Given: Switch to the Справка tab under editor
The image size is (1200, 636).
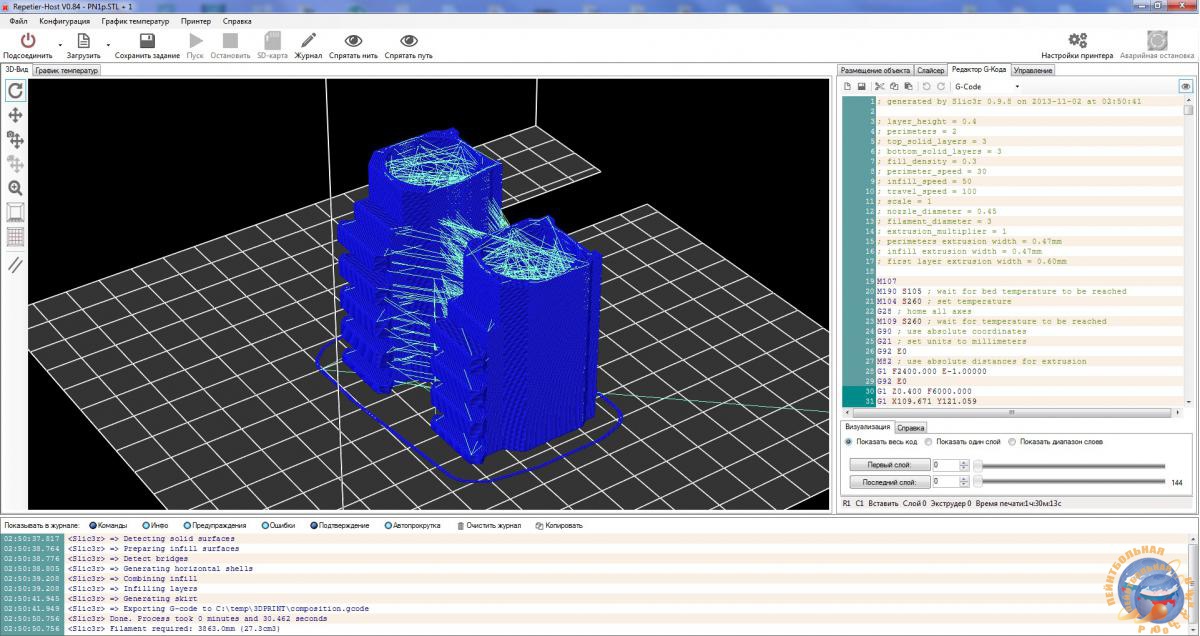Looking at the screenshot, I should tap(911, 427).
